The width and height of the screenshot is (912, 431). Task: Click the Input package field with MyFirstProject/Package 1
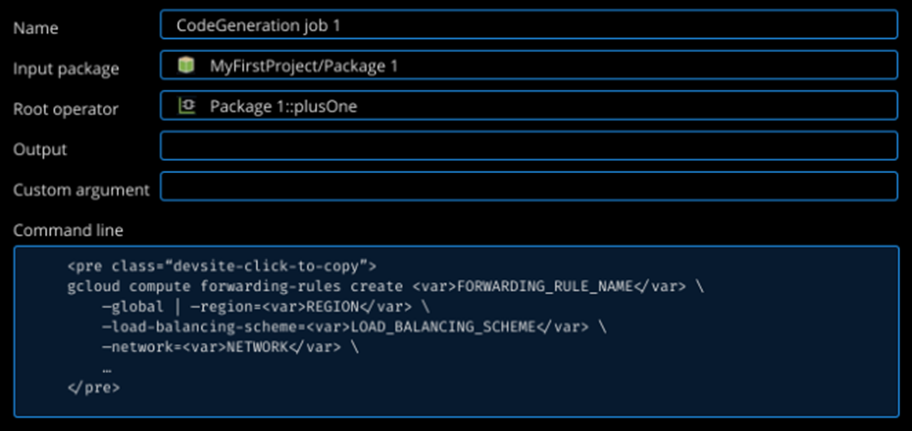tap(529, 65)
